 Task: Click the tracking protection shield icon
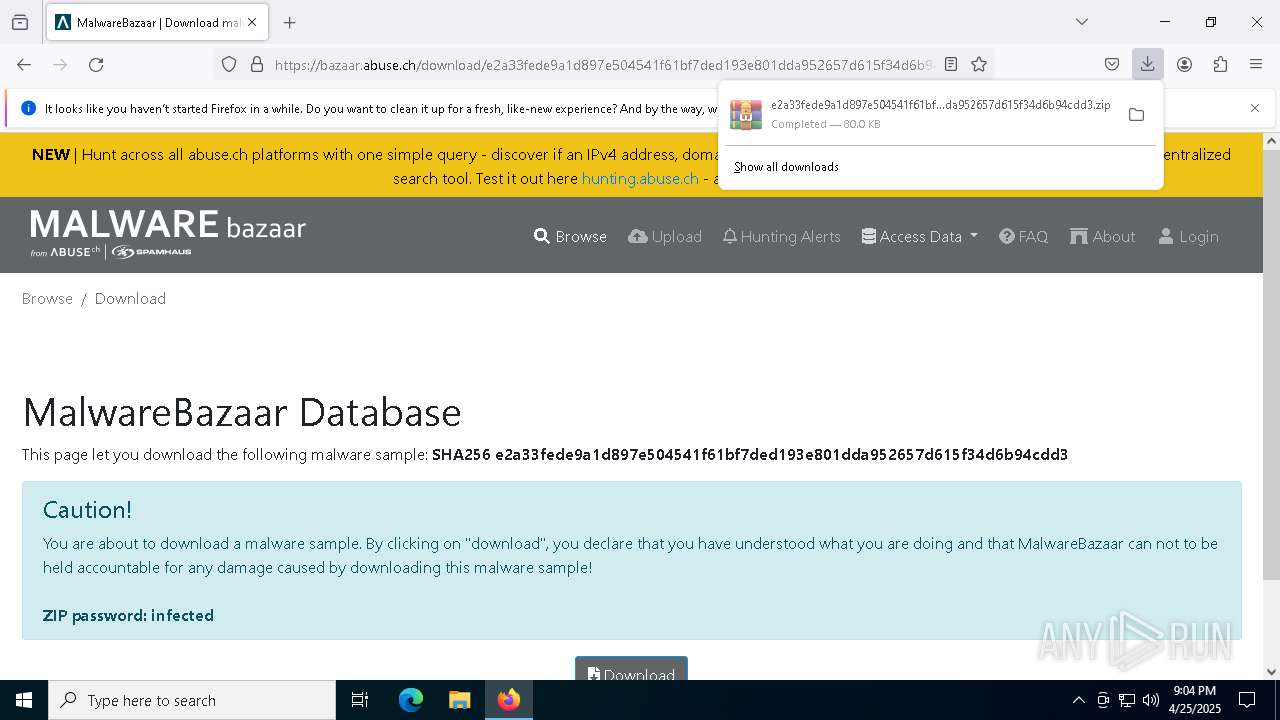click(229, 64)
